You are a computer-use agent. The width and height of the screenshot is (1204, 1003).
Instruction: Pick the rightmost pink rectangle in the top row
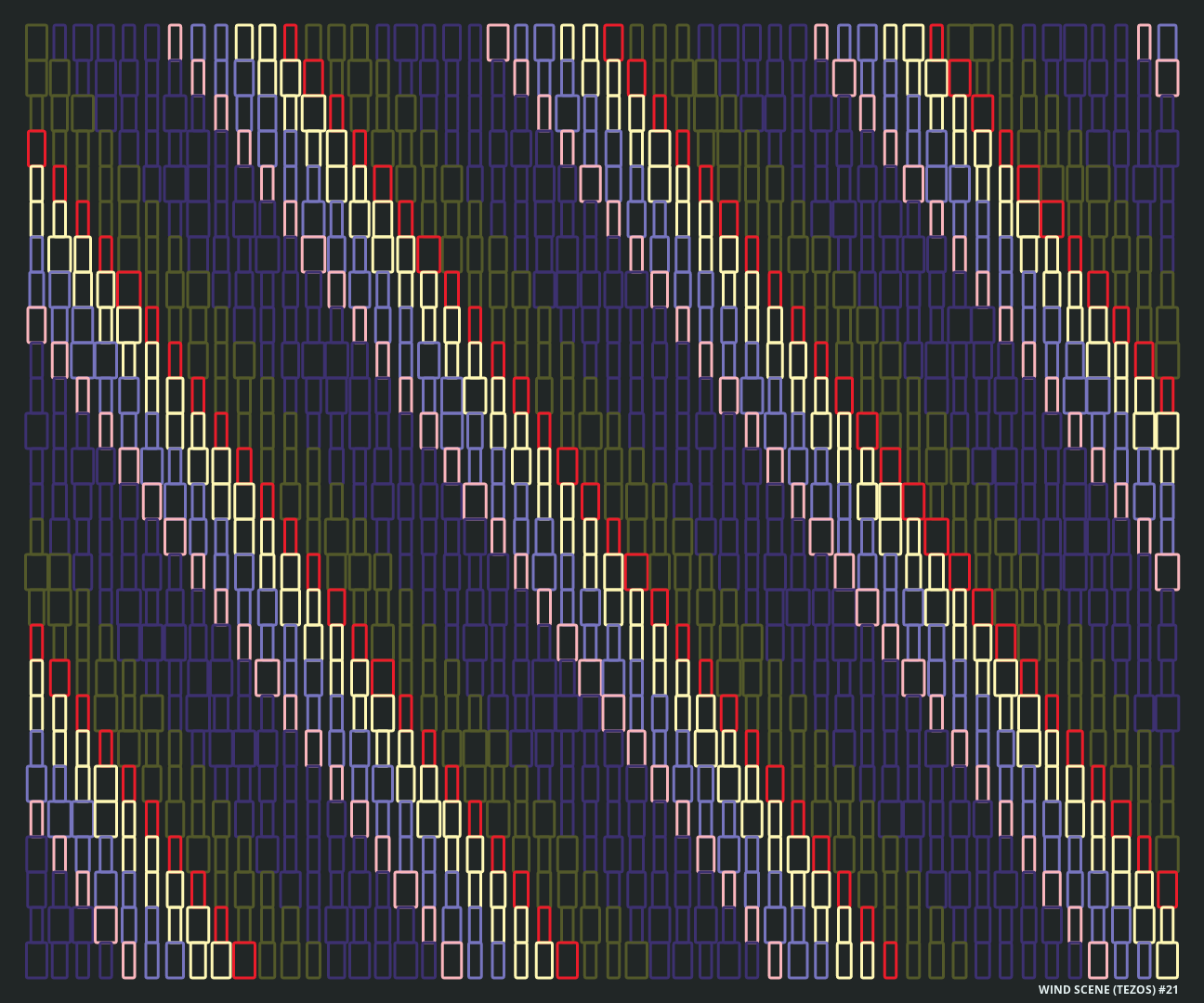(x=1144, y=43)
